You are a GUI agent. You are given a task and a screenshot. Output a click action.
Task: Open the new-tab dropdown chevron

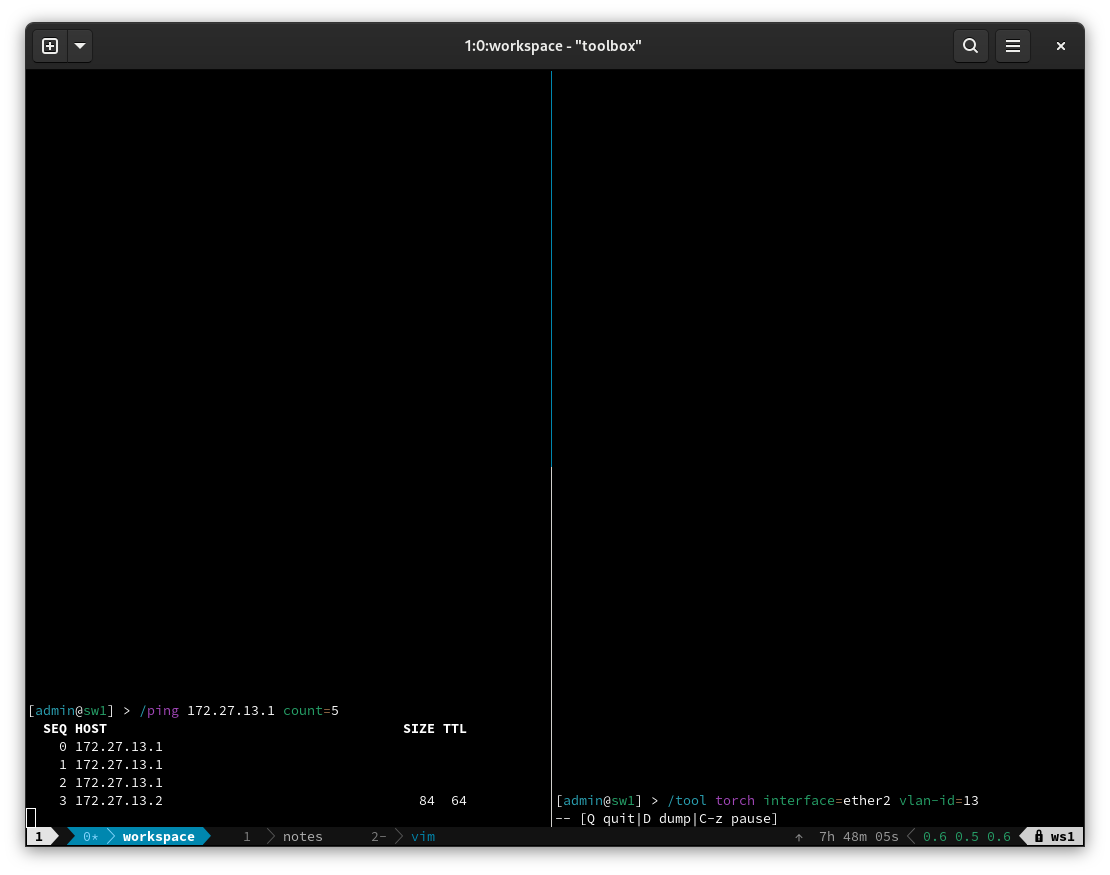pyautogui.click(x=80, y=46)
